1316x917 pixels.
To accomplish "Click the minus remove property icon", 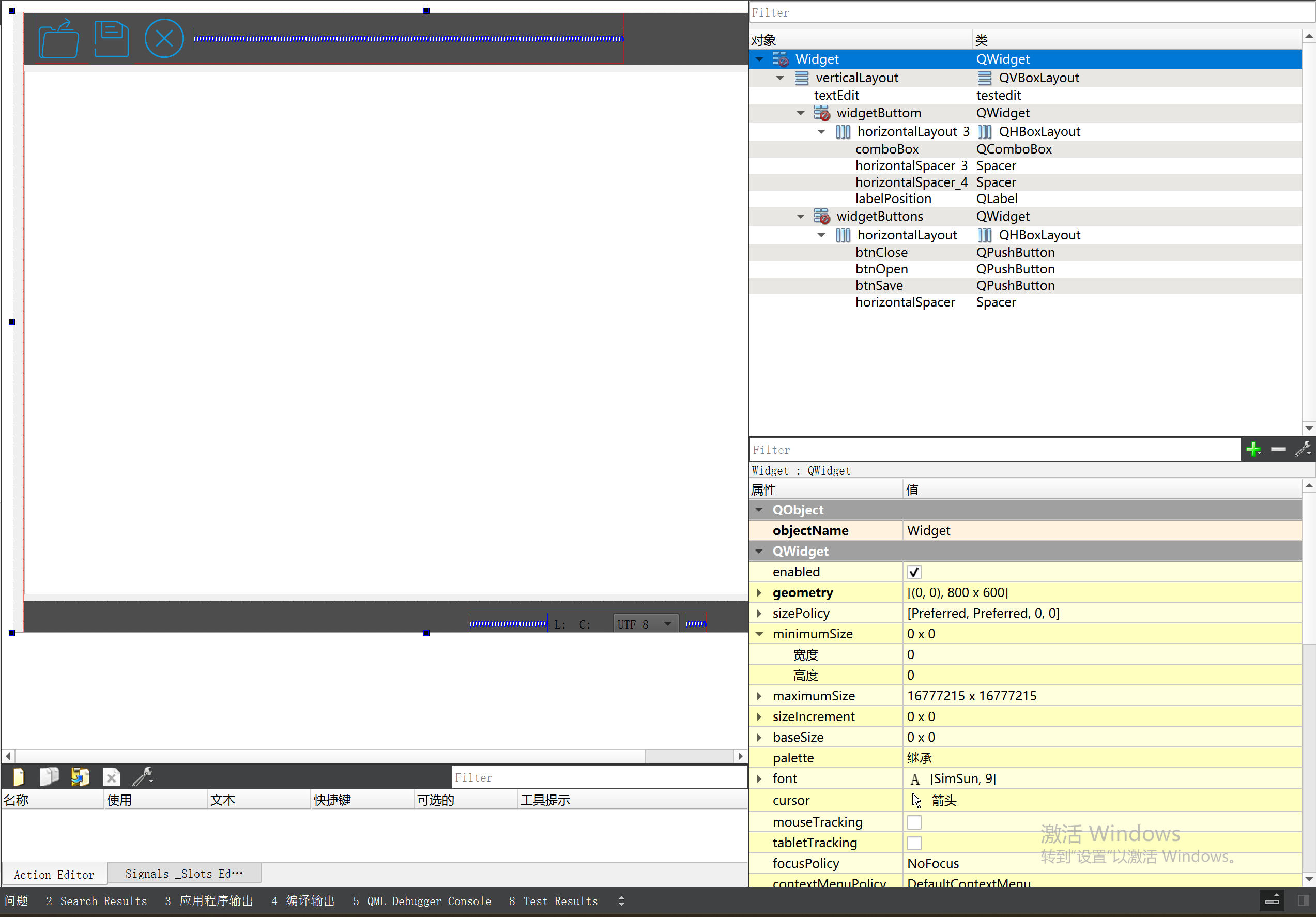I will tap(1278, 449).
